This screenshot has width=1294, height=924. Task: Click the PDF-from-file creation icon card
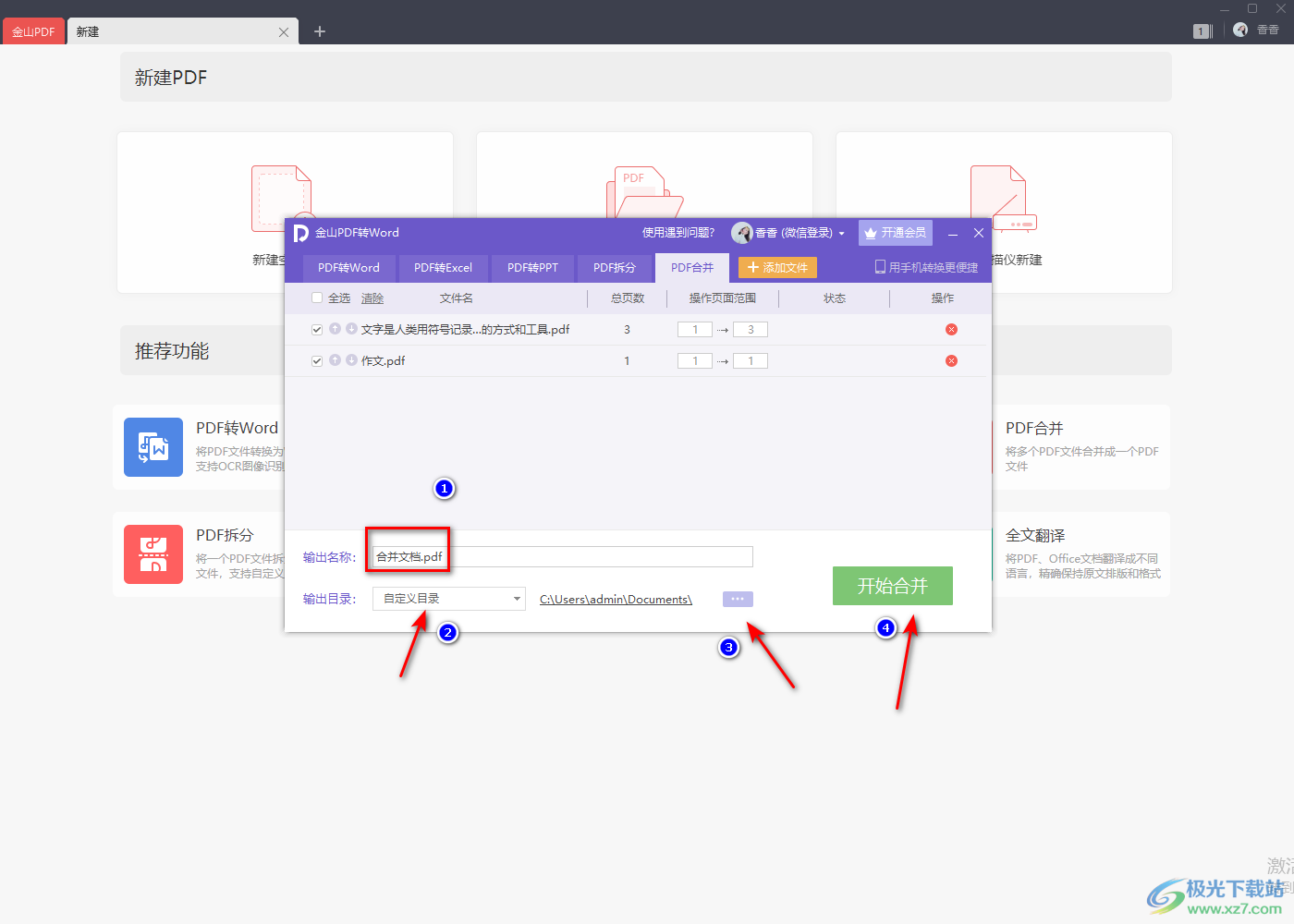click(x=644, y=213)
